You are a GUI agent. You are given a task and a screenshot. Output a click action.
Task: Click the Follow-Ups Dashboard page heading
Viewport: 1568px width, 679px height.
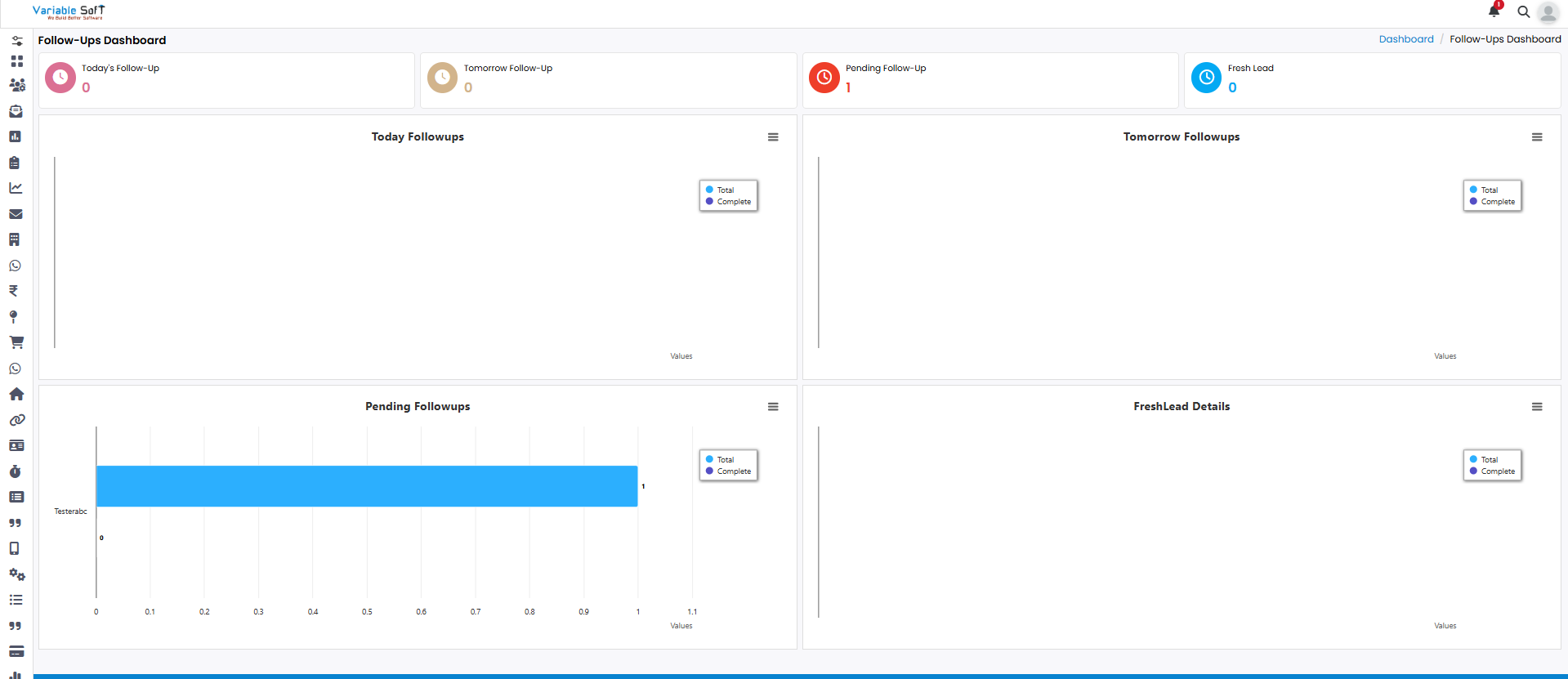click(102, 40)
